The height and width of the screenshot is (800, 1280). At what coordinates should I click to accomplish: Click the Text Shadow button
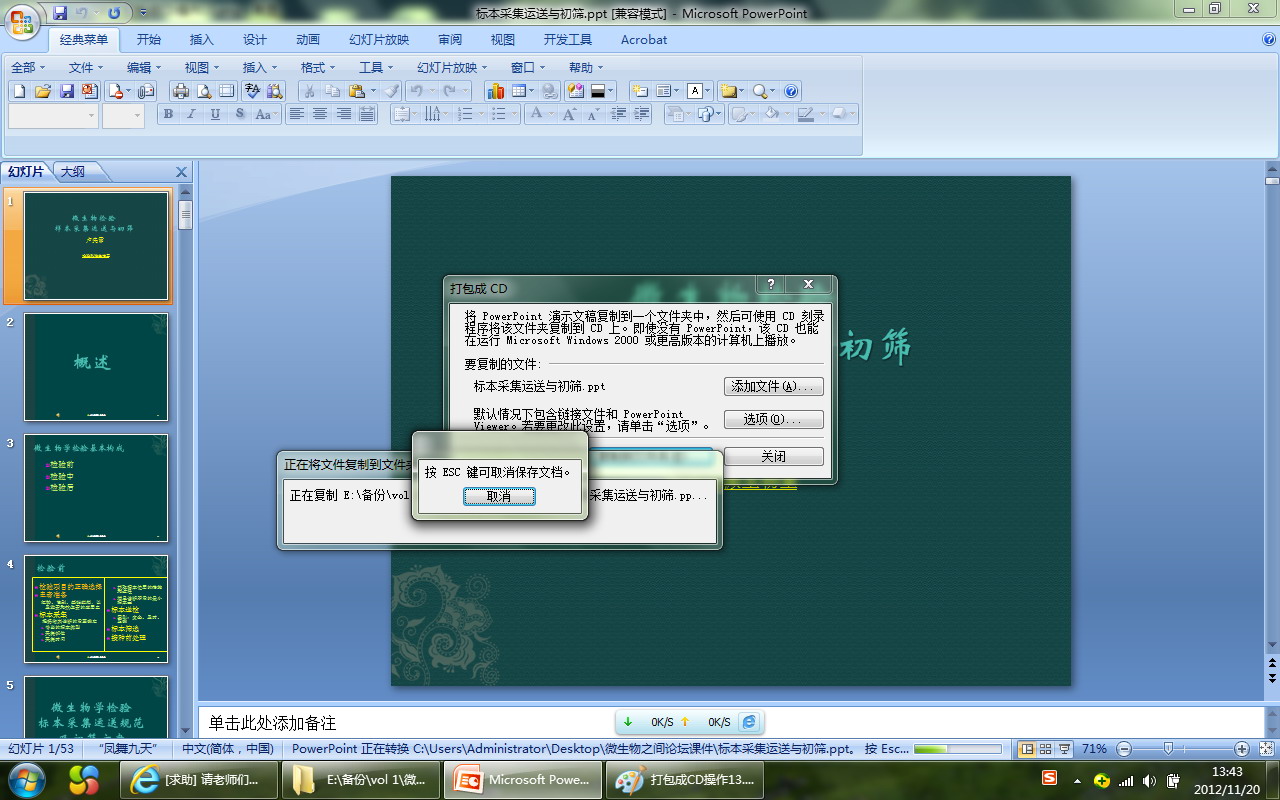coord(240,115)
